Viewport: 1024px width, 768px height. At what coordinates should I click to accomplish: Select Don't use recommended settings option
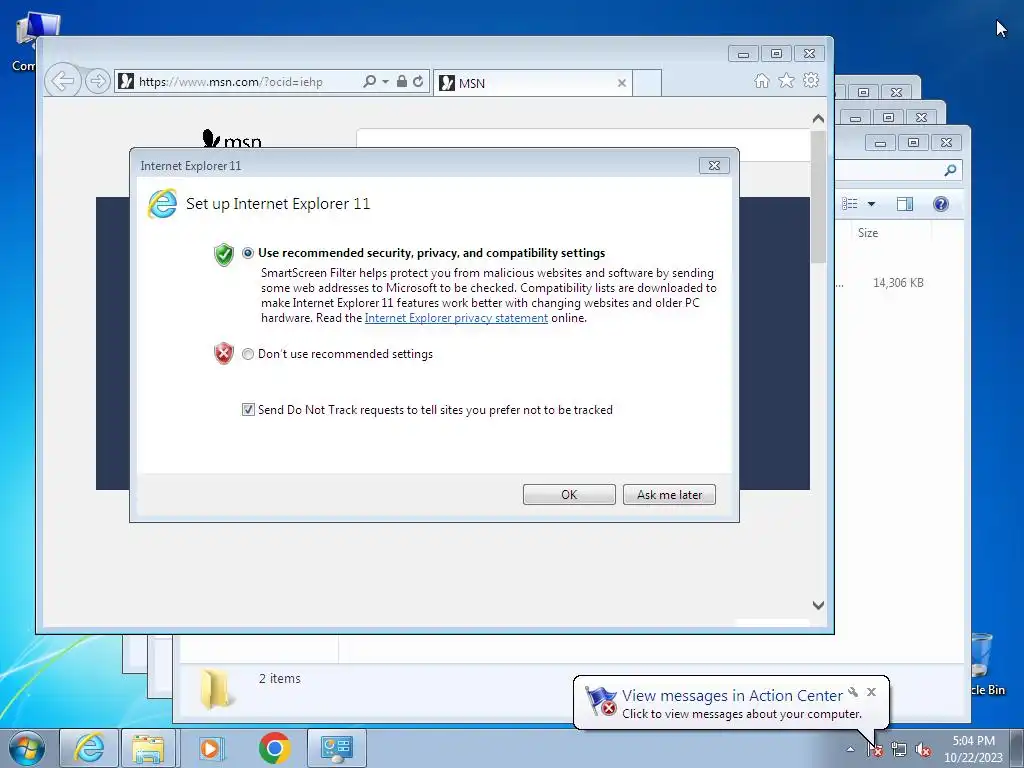pos(248,354)
